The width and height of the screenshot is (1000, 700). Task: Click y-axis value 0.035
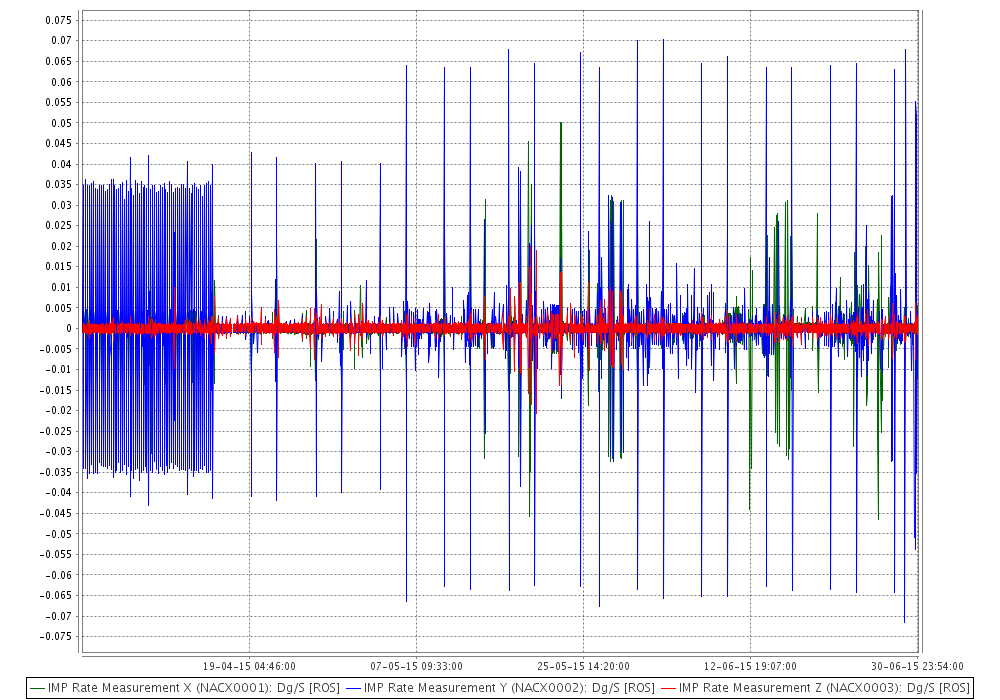coord(59,185)
